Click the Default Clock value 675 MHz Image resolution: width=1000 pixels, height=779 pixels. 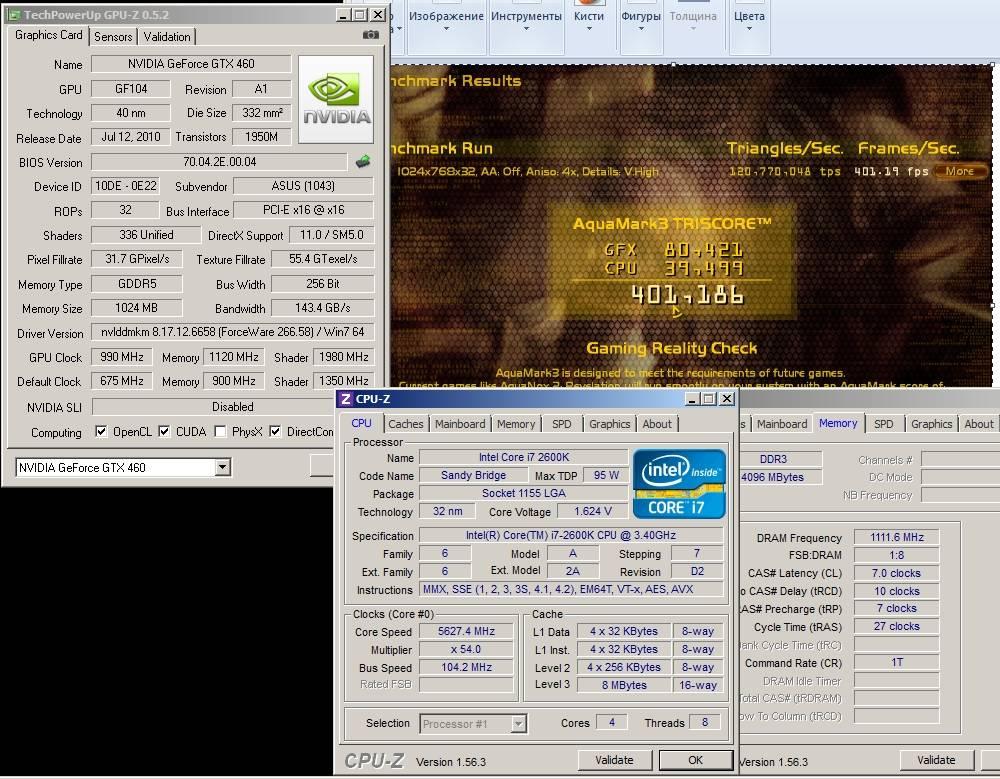point(122,381)
